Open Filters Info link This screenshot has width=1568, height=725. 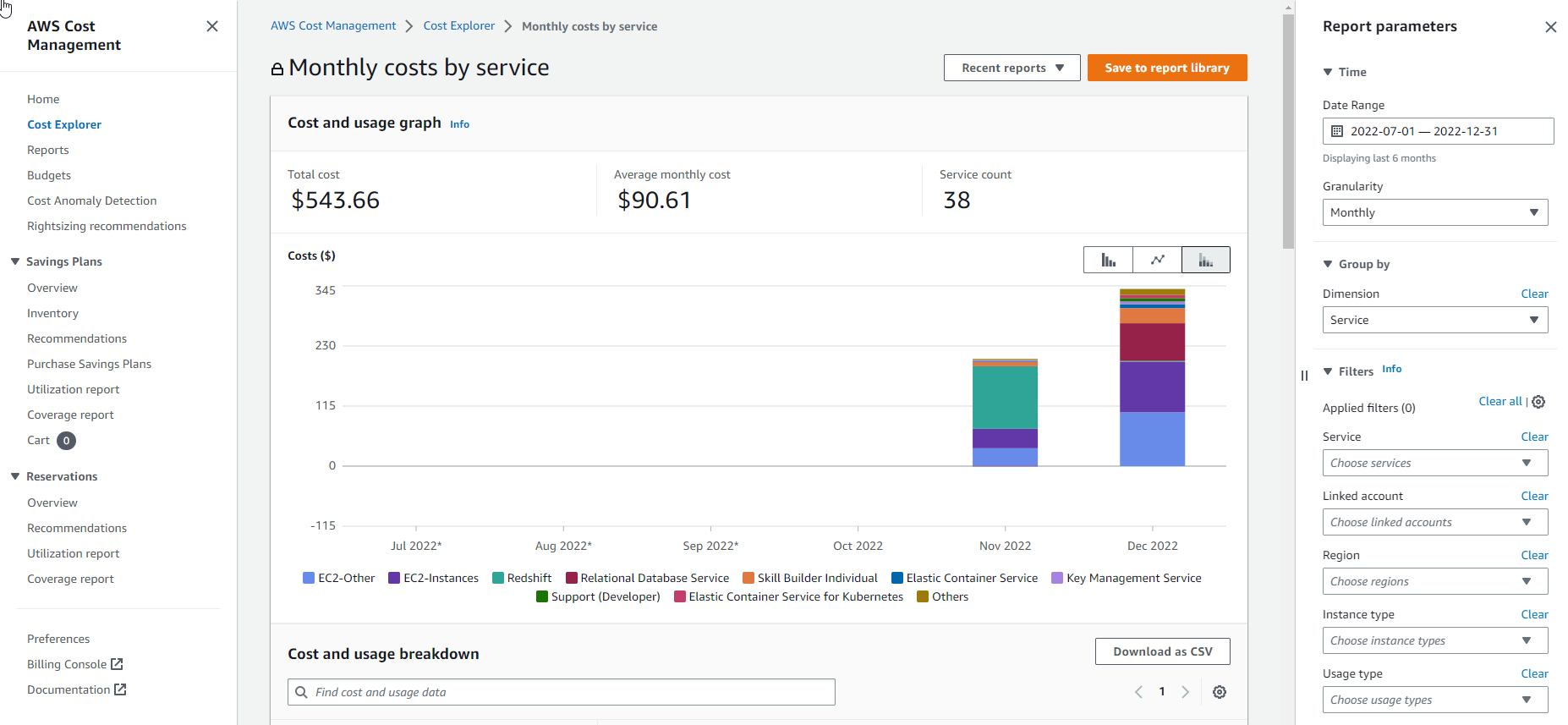click(1391, 369)
